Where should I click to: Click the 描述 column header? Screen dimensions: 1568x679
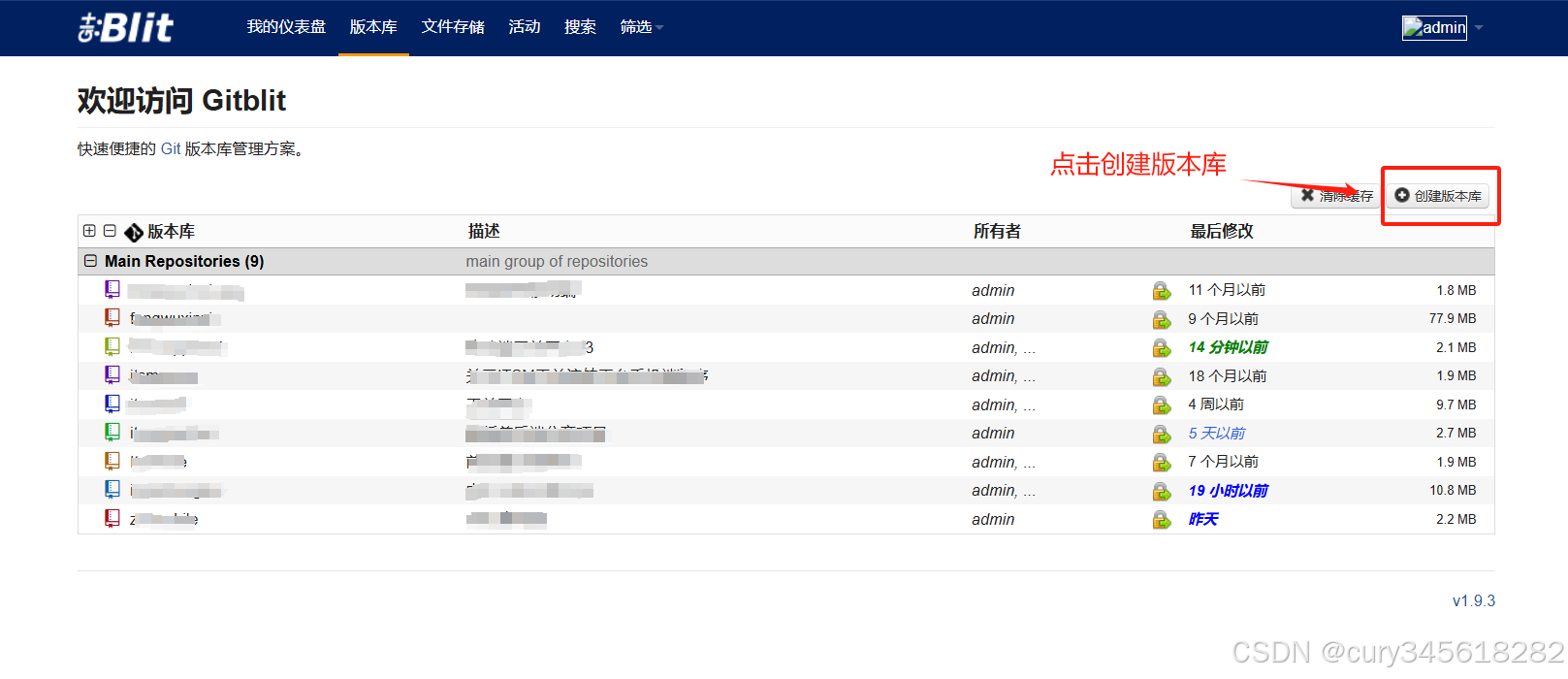tap(484, 232)
